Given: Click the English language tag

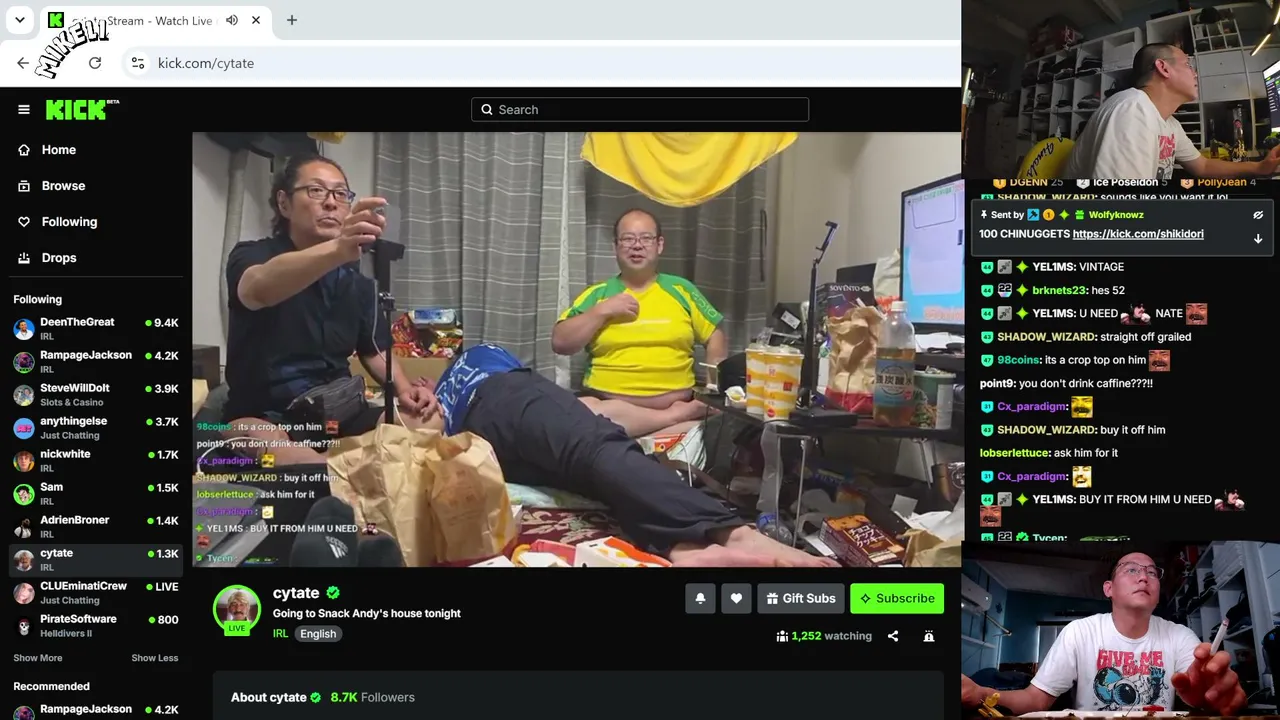Looking at the screenshot, I should click(x=318, y=634).
